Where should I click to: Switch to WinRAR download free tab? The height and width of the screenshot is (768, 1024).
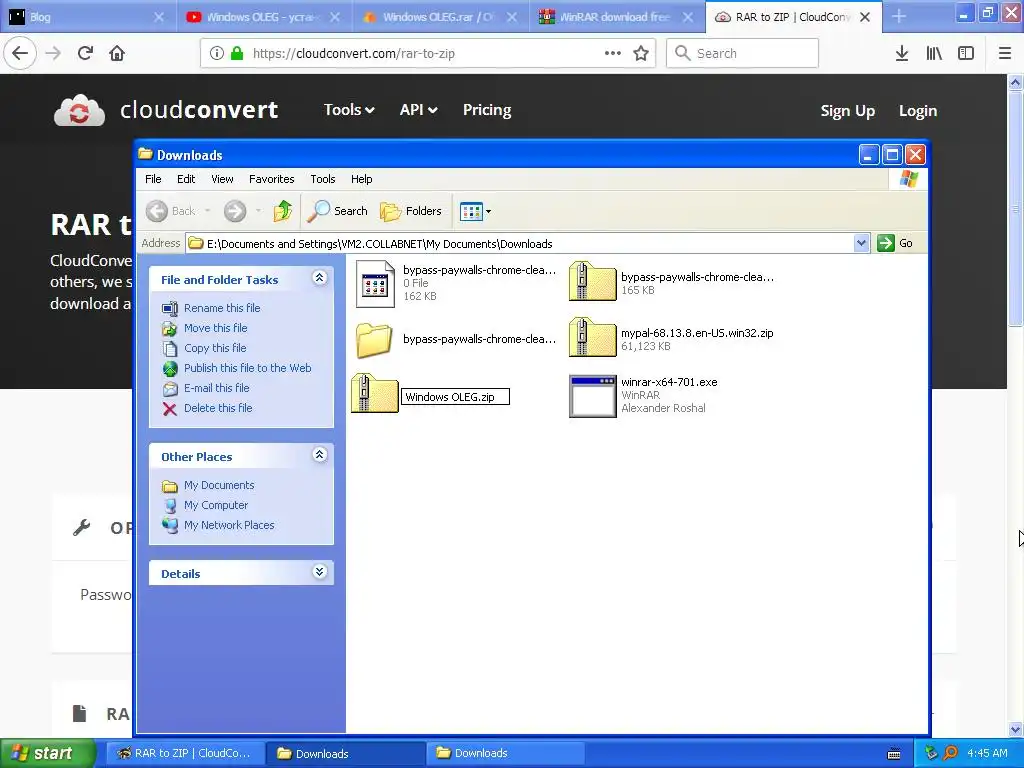[x=617, y=17]
